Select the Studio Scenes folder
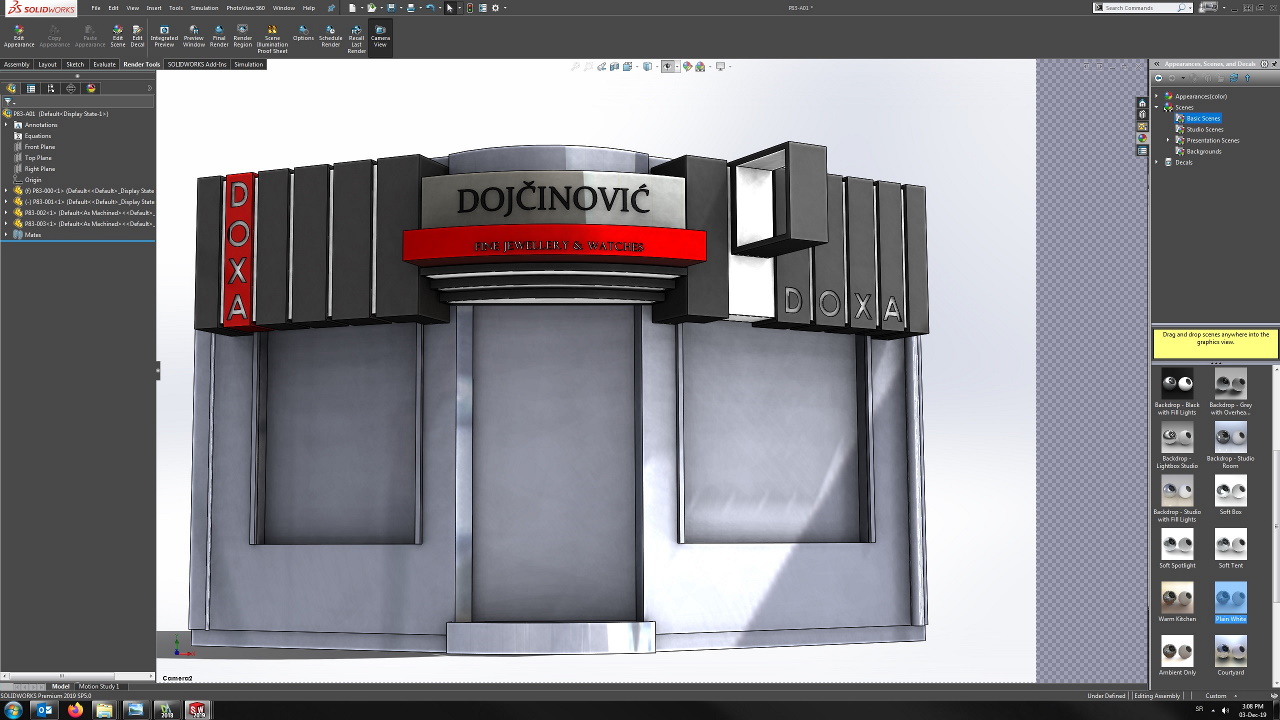This screenshot has width=1280, height=720. pyautogui.click(x=1204, y=129)
